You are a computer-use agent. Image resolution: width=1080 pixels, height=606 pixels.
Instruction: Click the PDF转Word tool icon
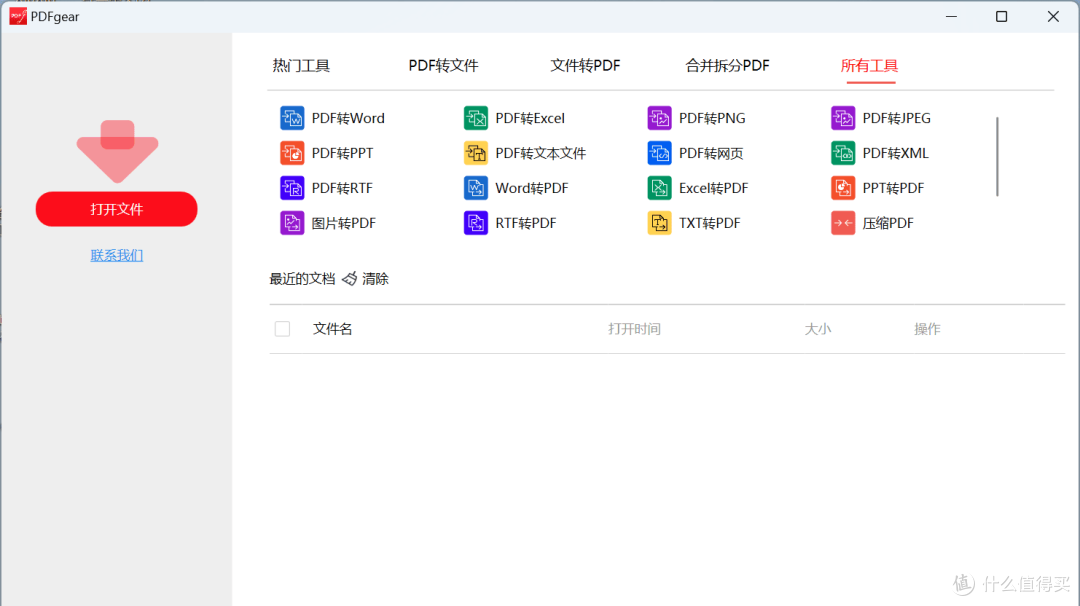[x=292, y=118]
